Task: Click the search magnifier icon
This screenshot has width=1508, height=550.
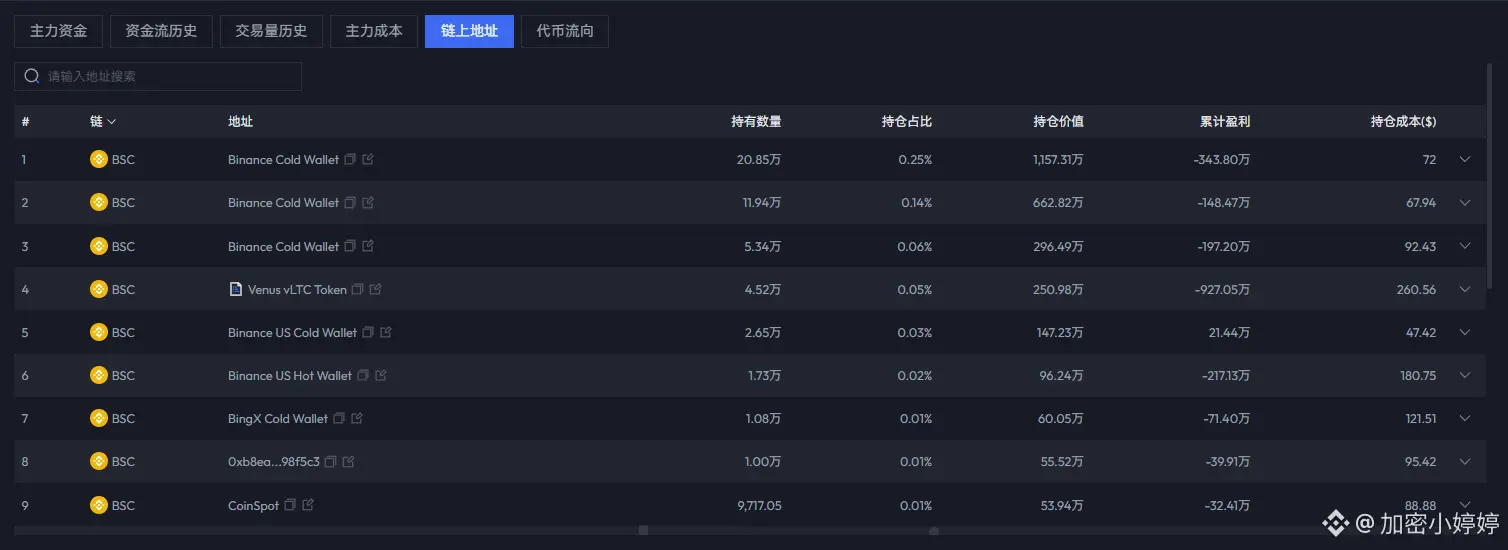Action: pyautogui.click(x=32, y=76)
